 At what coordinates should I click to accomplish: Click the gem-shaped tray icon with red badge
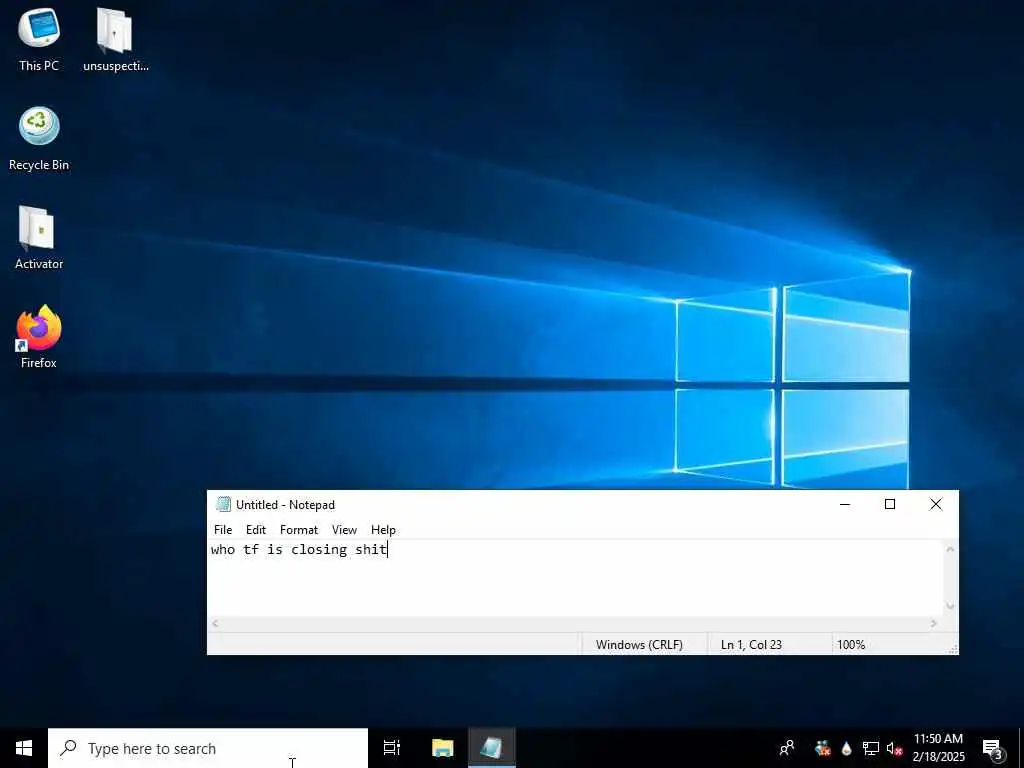pyautogui.click(x=823, y=748)
